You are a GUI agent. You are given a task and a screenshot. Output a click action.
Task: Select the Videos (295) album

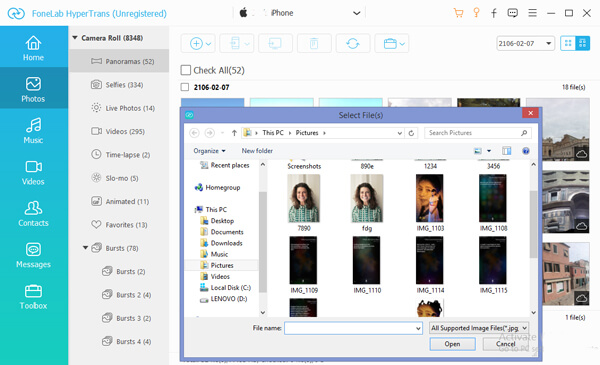click(119, 131)
